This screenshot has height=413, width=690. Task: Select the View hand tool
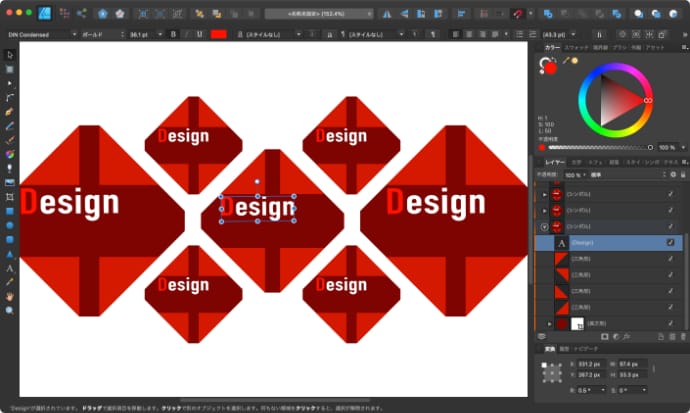[10, 296]
